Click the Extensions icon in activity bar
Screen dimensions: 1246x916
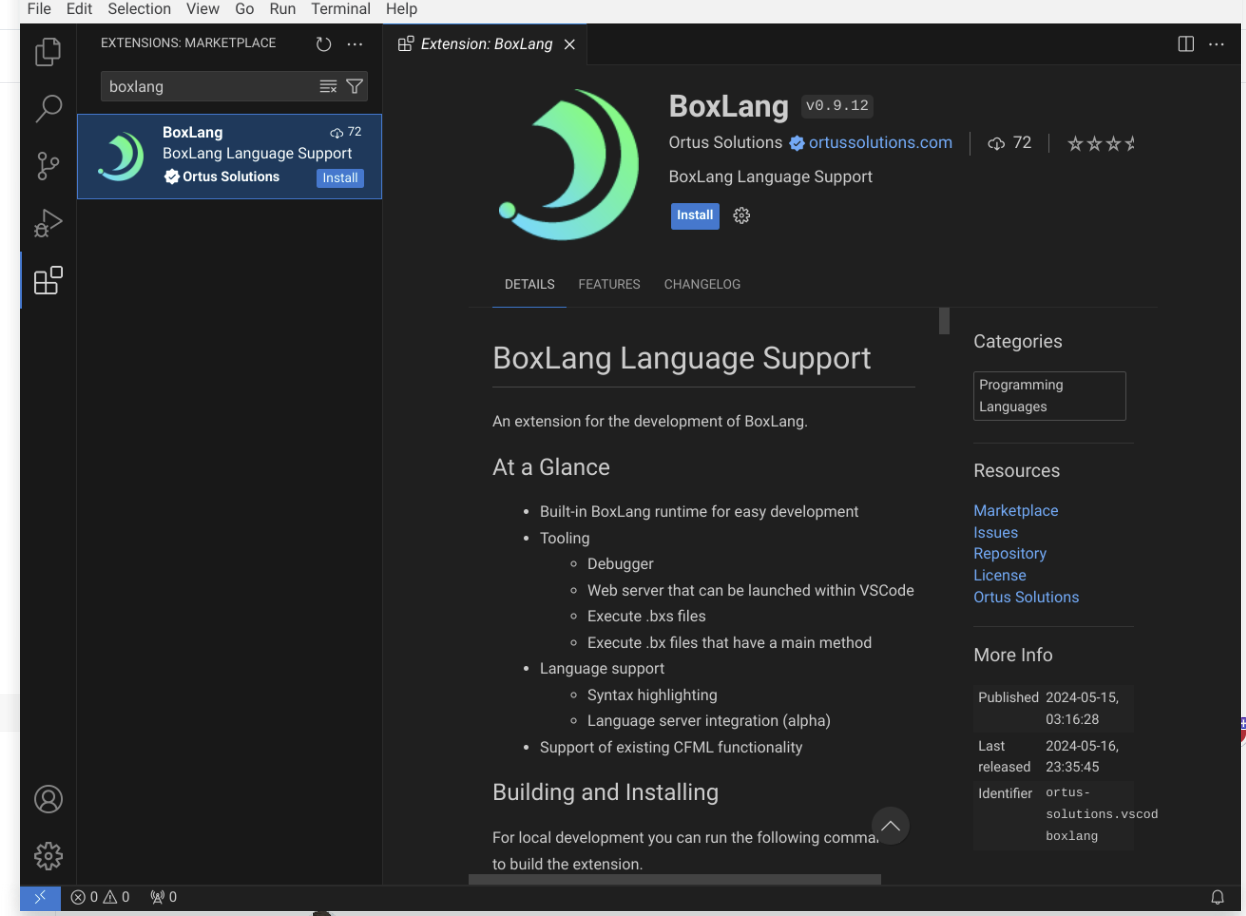tap(48, 281)
